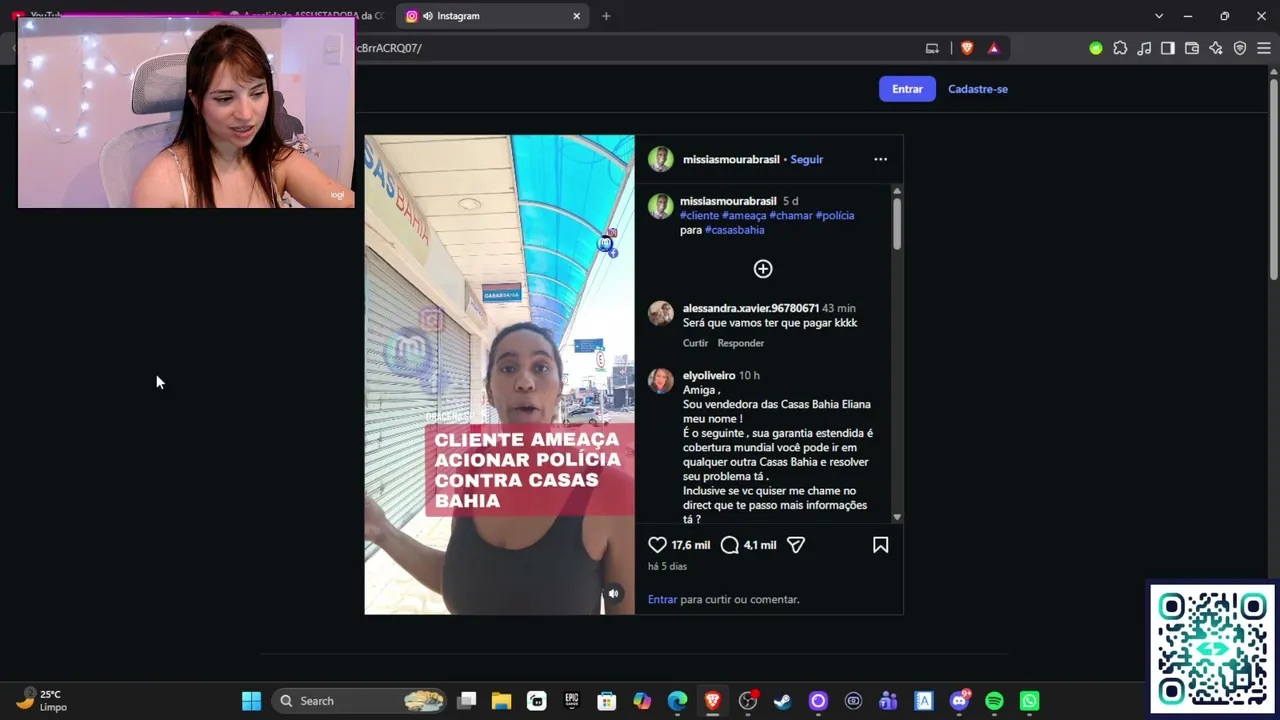The height and width of the screenshot is (720, 1280).
Task: Expand the tab search dropdown arrow
Action: coord(1159,16)
